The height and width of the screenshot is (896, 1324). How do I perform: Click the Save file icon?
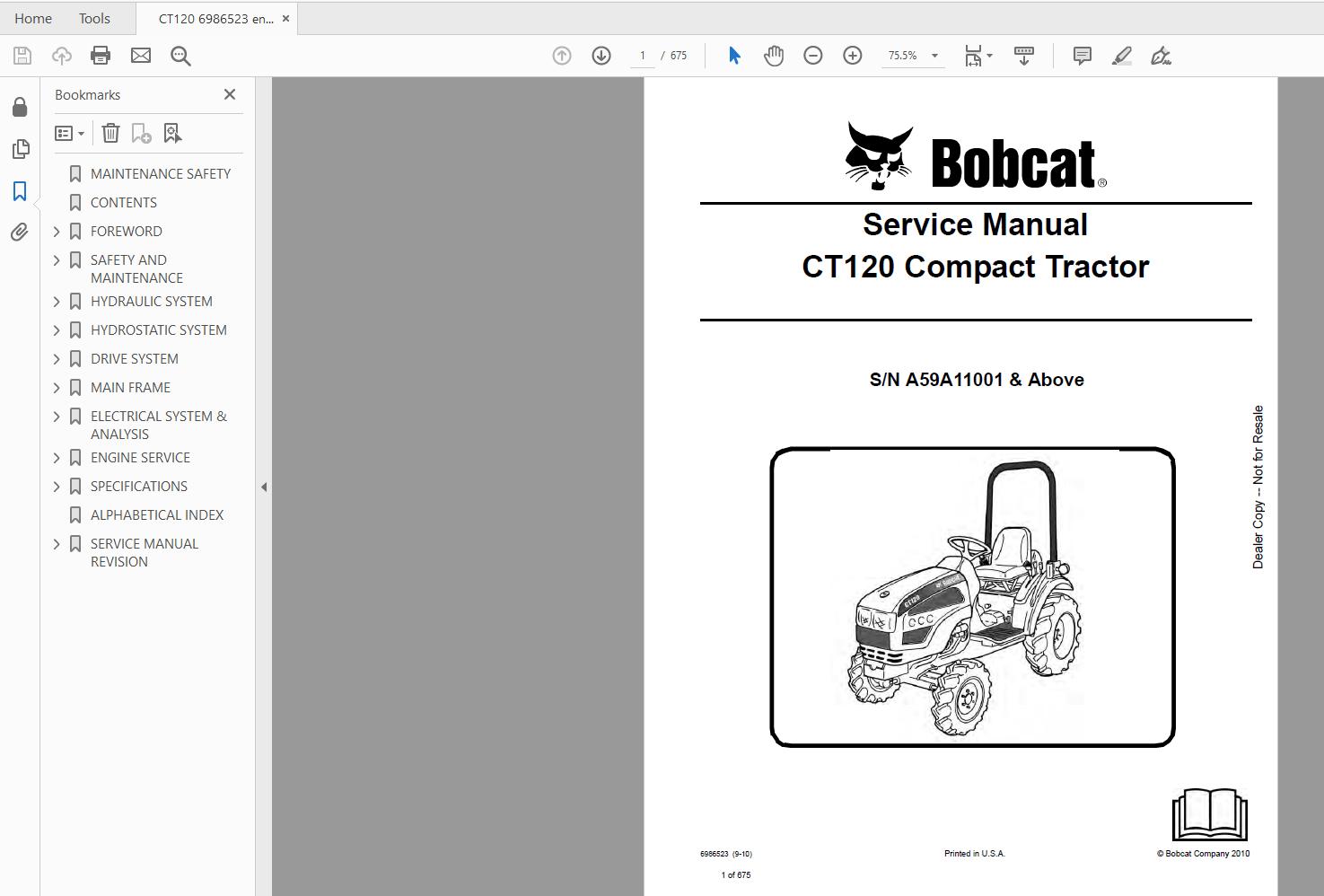[x=22, y=56]
